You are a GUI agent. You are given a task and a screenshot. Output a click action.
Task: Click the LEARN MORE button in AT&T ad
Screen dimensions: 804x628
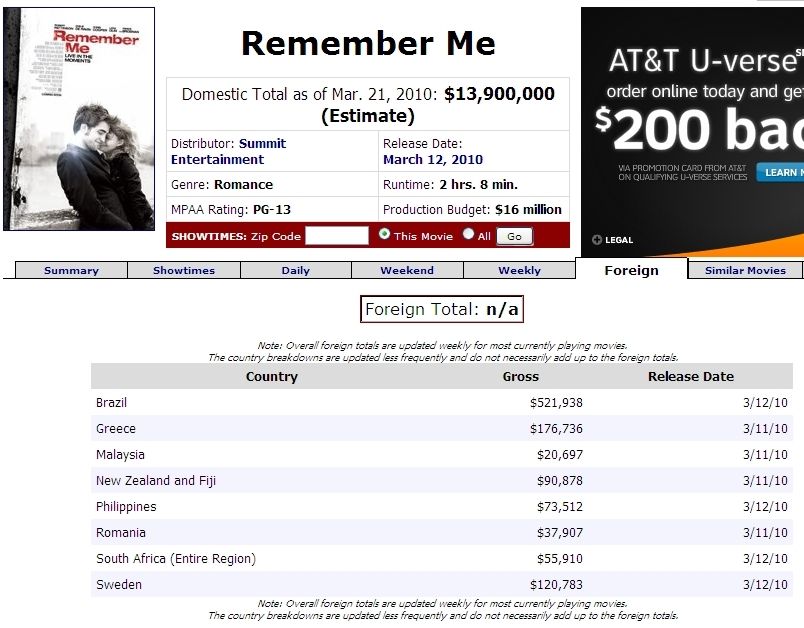780,173
